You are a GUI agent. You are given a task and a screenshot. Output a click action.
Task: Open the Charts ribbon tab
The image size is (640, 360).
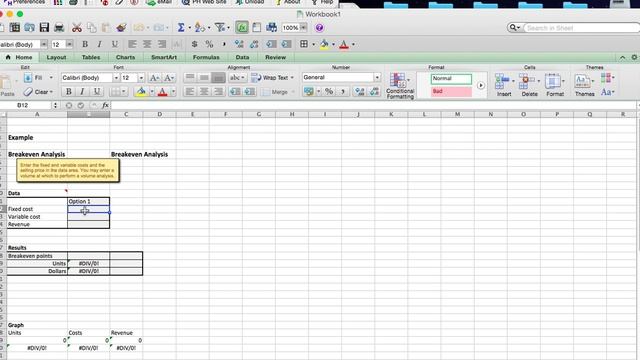(125, 58)
